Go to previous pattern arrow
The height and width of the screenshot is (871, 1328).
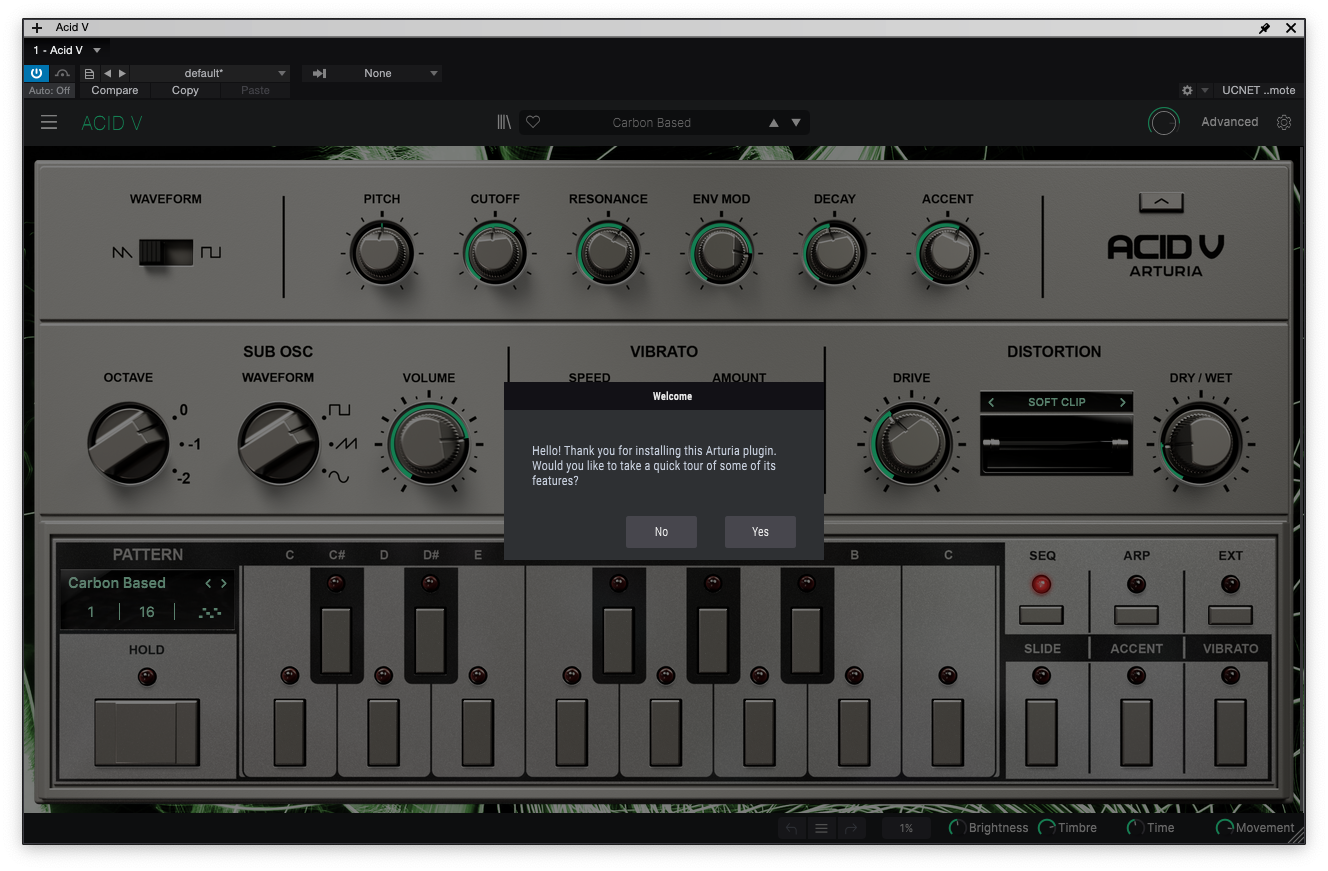click(208, 583)
